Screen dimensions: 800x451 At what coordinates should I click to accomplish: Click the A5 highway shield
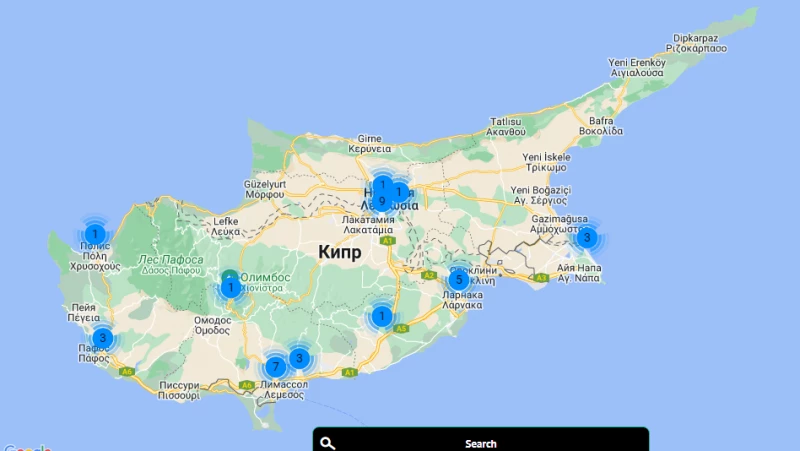coord(402,329)
